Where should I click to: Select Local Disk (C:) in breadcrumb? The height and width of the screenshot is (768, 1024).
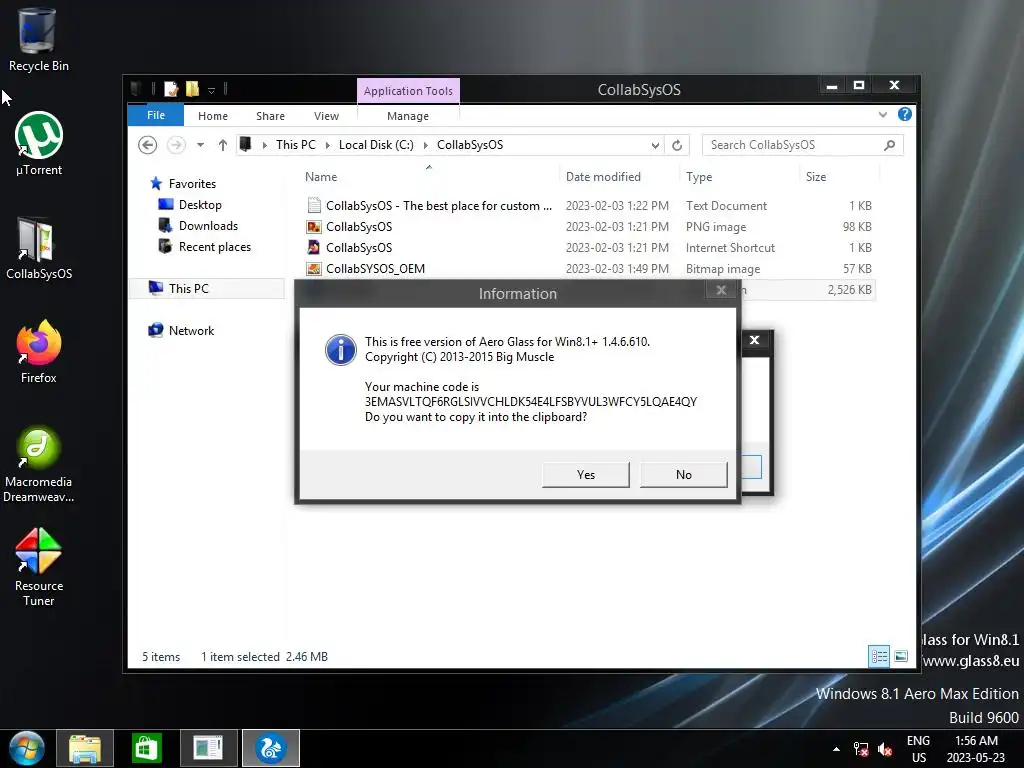coord(376,145)
